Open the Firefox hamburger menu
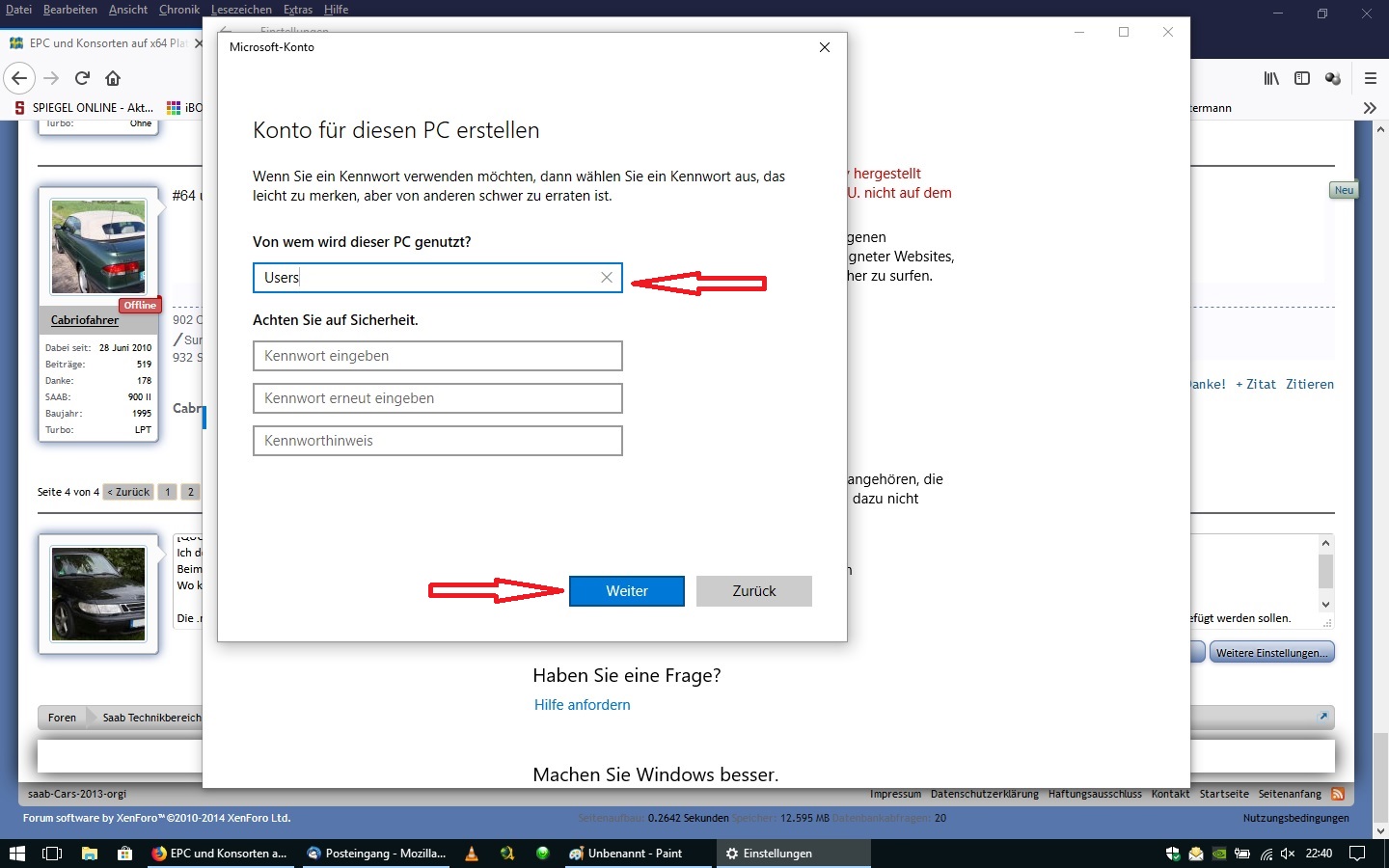 click(x=1370, y=78)
